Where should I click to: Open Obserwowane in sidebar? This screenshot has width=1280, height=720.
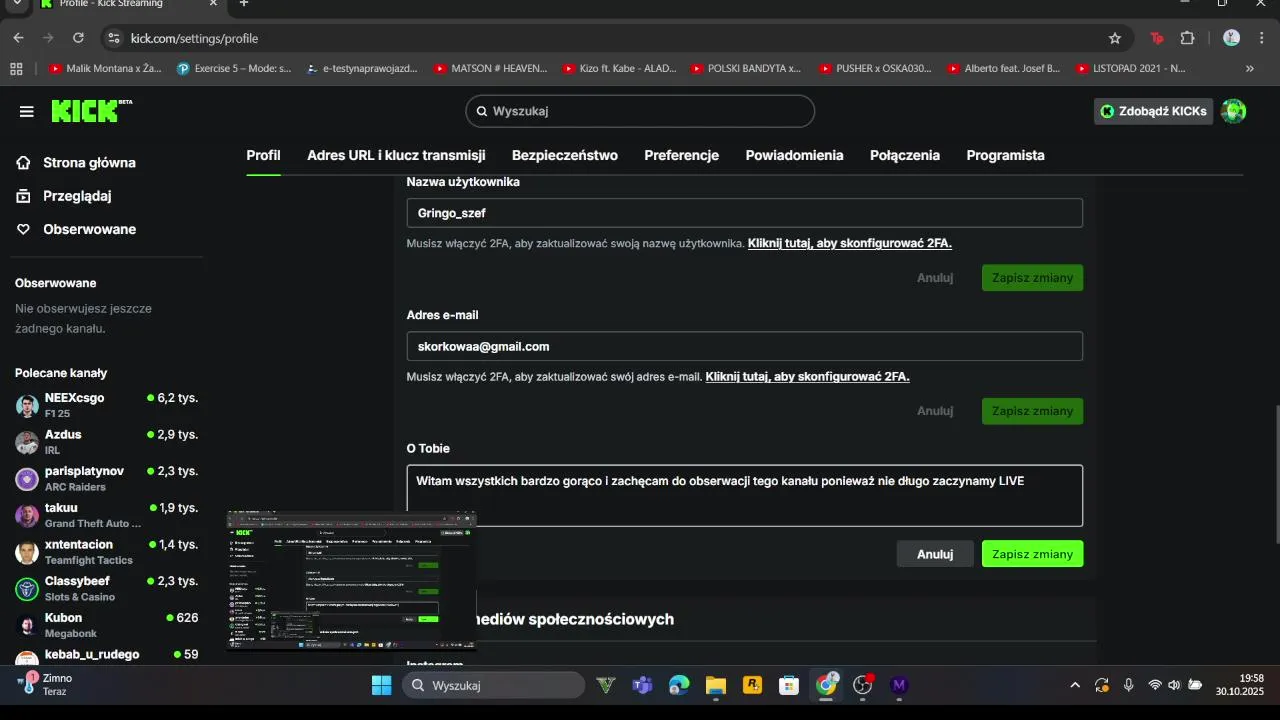pos(89,229)
